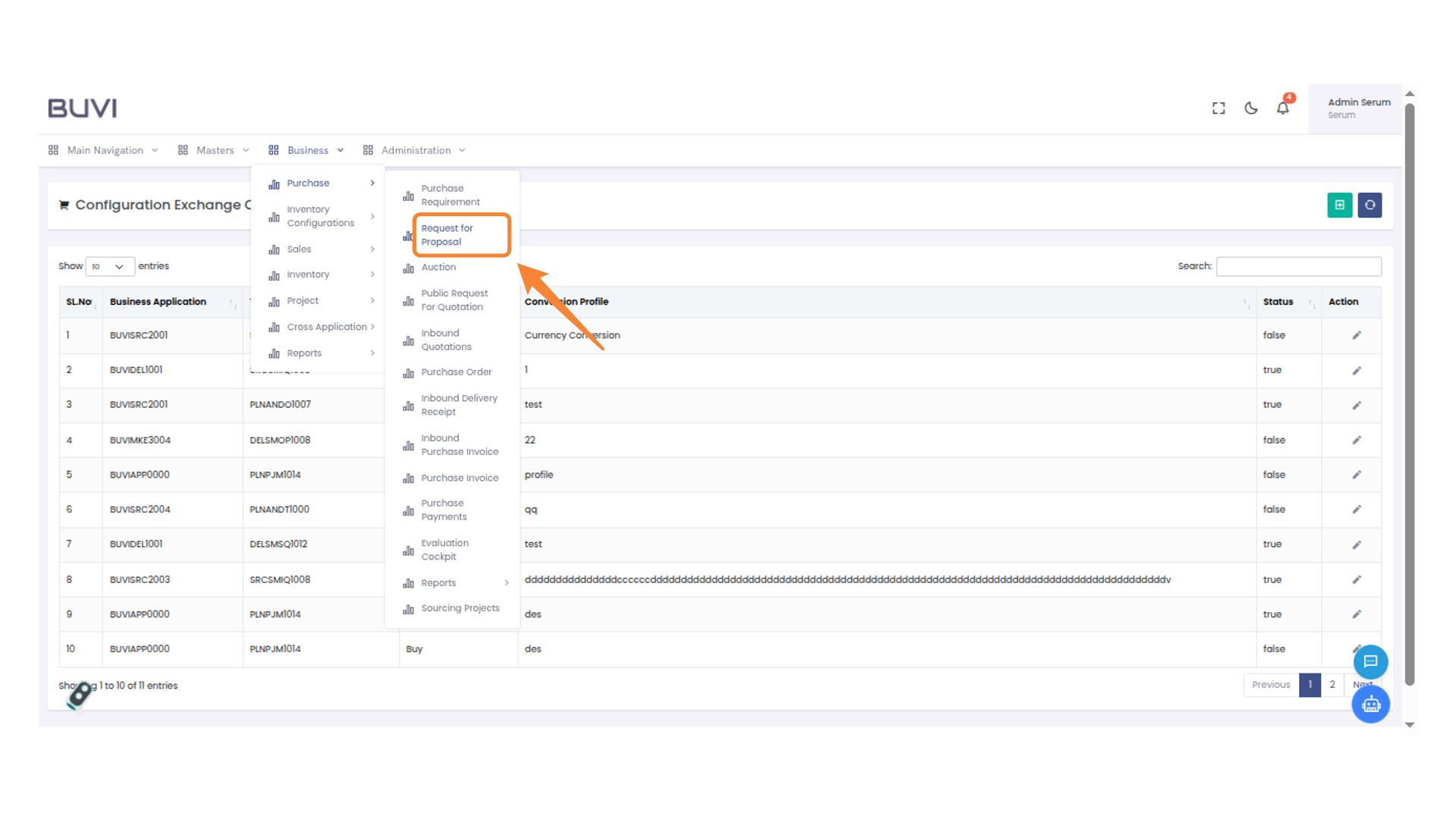Viewport: 1456px width, 819px height.
Task: Click the Previous pagination button
Action: 1270,685
